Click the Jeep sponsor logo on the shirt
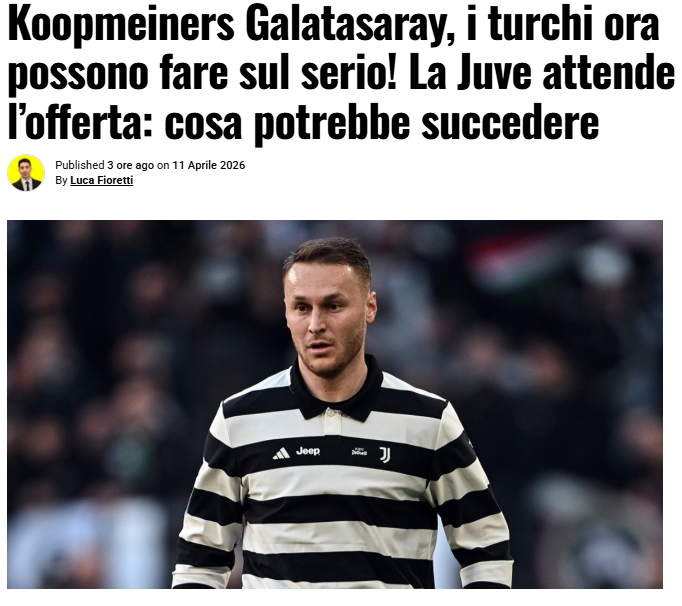 pyautogui.click(x=308, y=451)
